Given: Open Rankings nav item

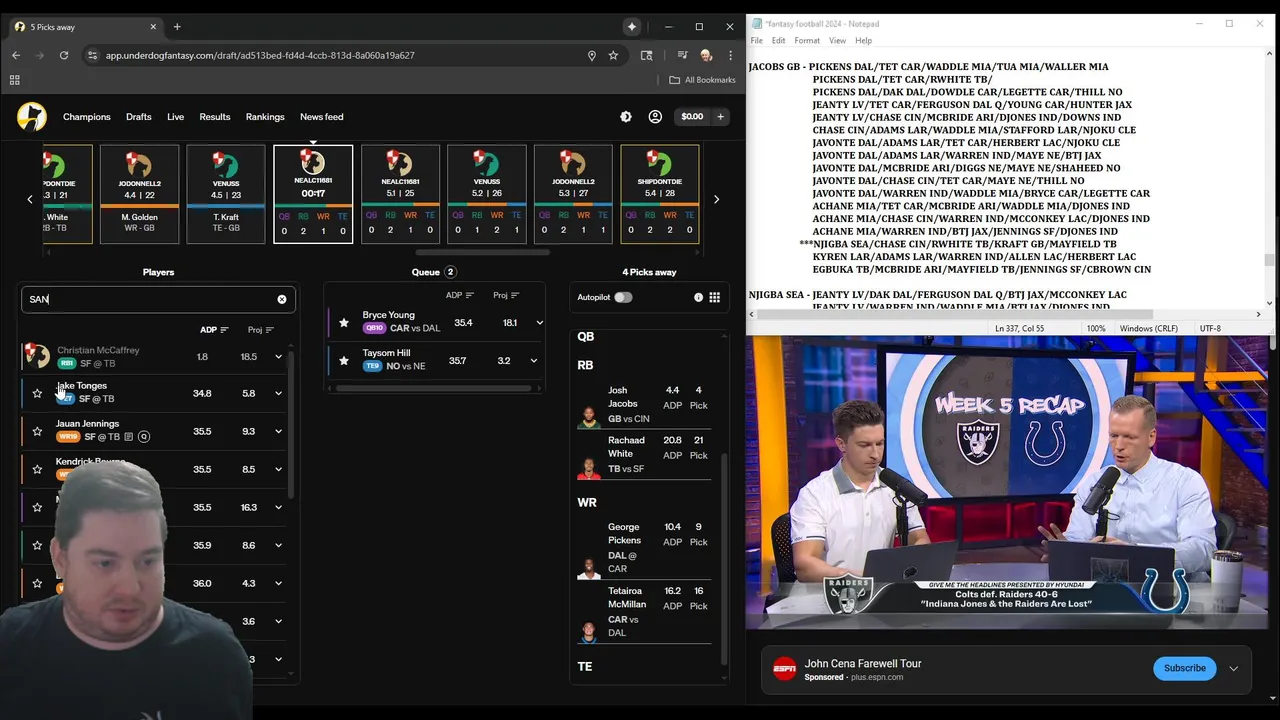Looking at the screenshot, I should coord(265,117).
